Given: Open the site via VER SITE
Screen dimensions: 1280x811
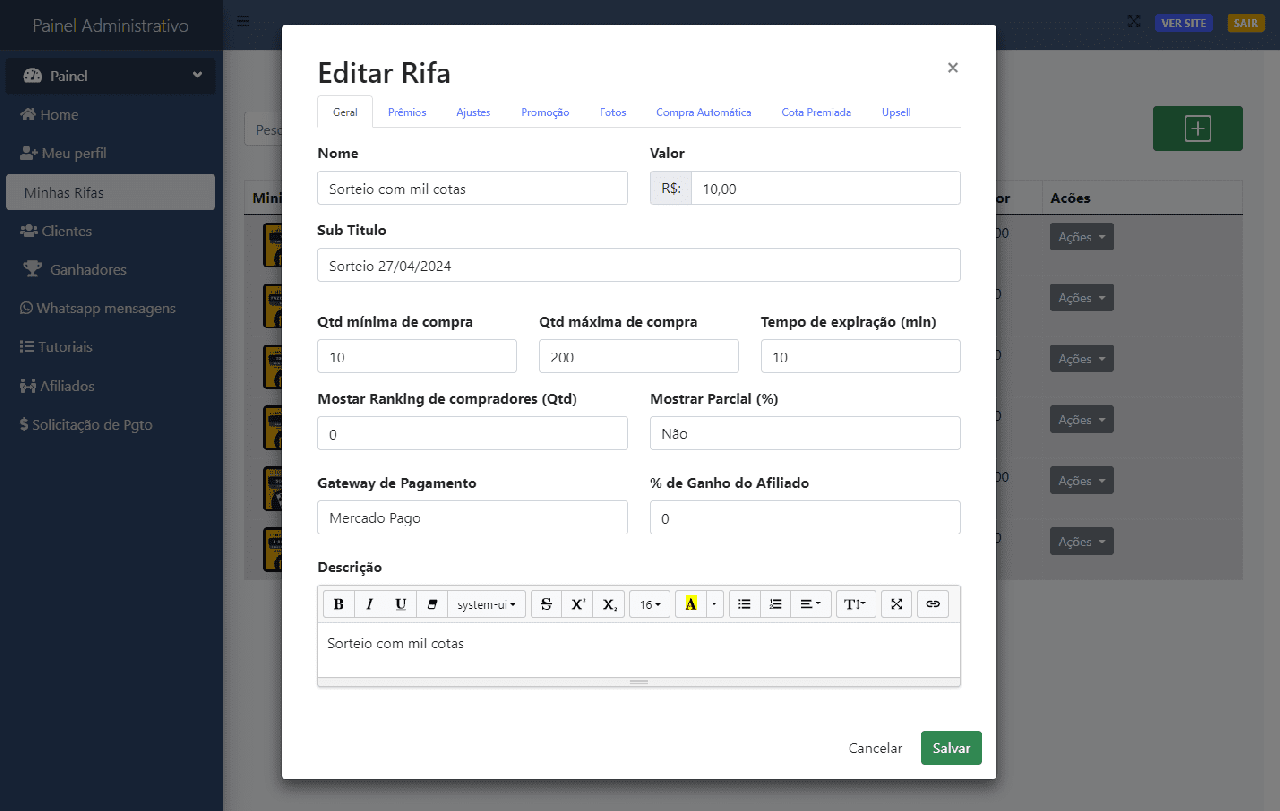Looking at the screenshot, I should click(1184, 22).
